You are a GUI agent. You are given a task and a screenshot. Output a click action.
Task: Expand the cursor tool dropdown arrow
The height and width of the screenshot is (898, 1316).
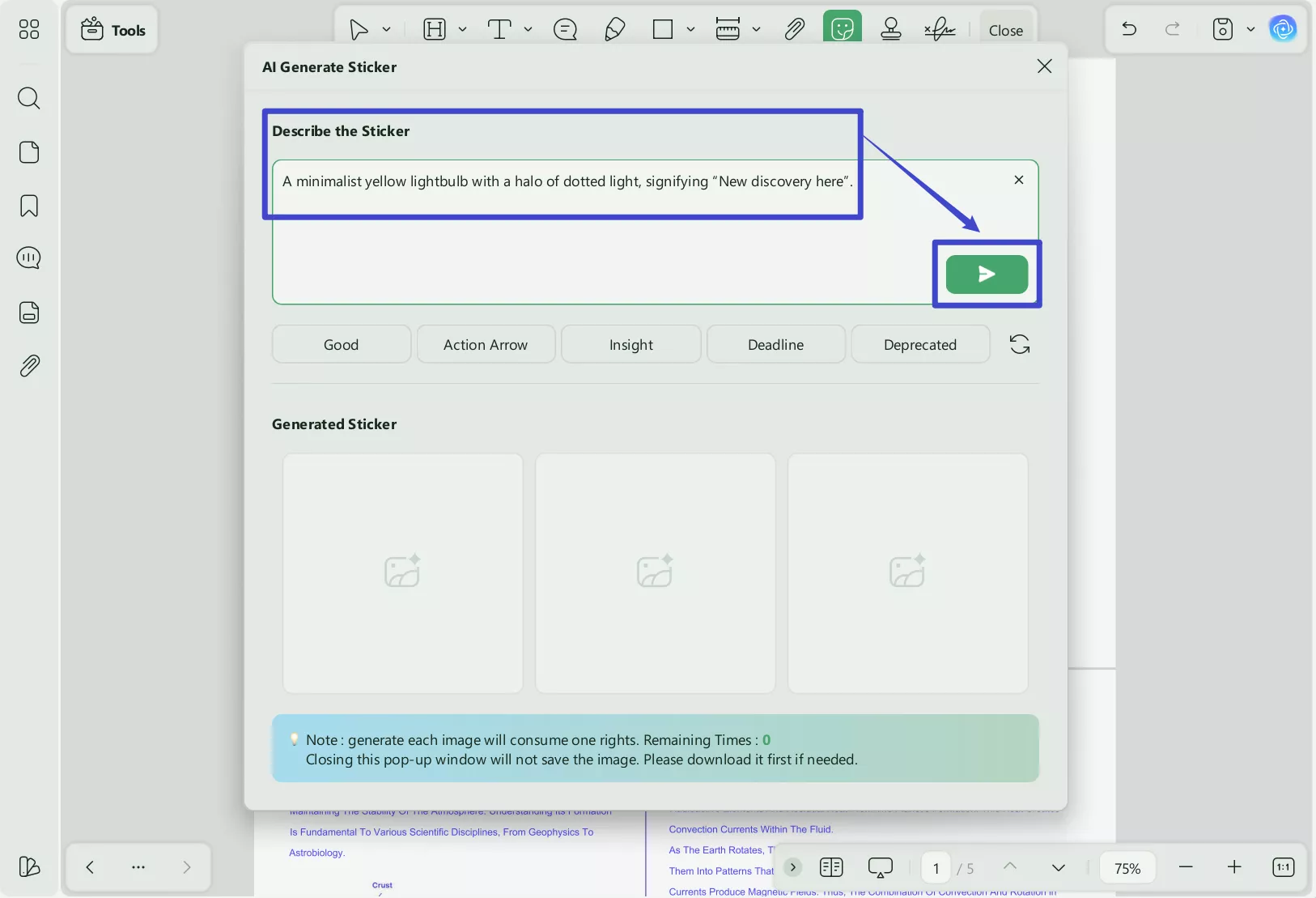[x=387, y=30]
